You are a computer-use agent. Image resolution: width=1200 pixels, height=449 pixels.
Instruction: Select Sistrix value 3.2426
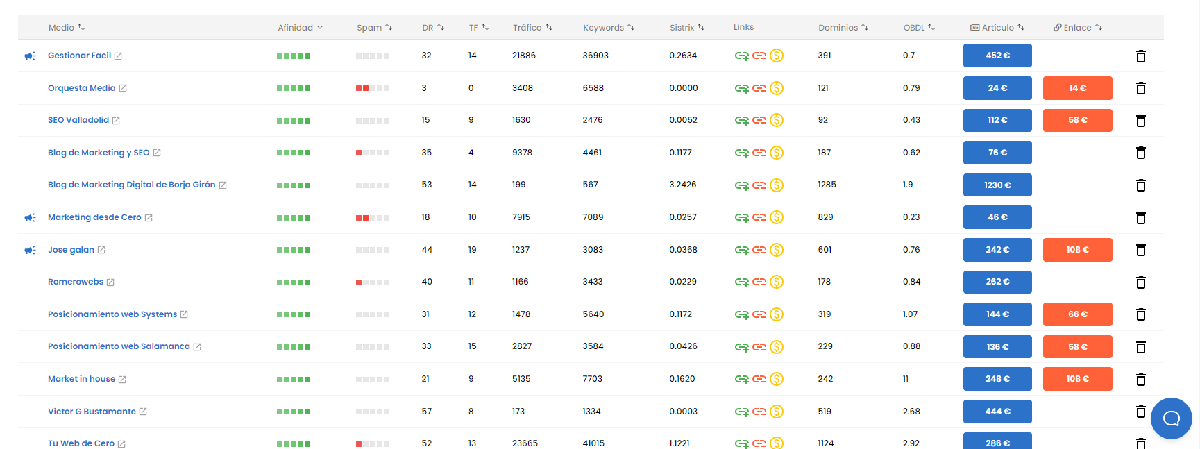pyautogui.click(x=683, y=185)
